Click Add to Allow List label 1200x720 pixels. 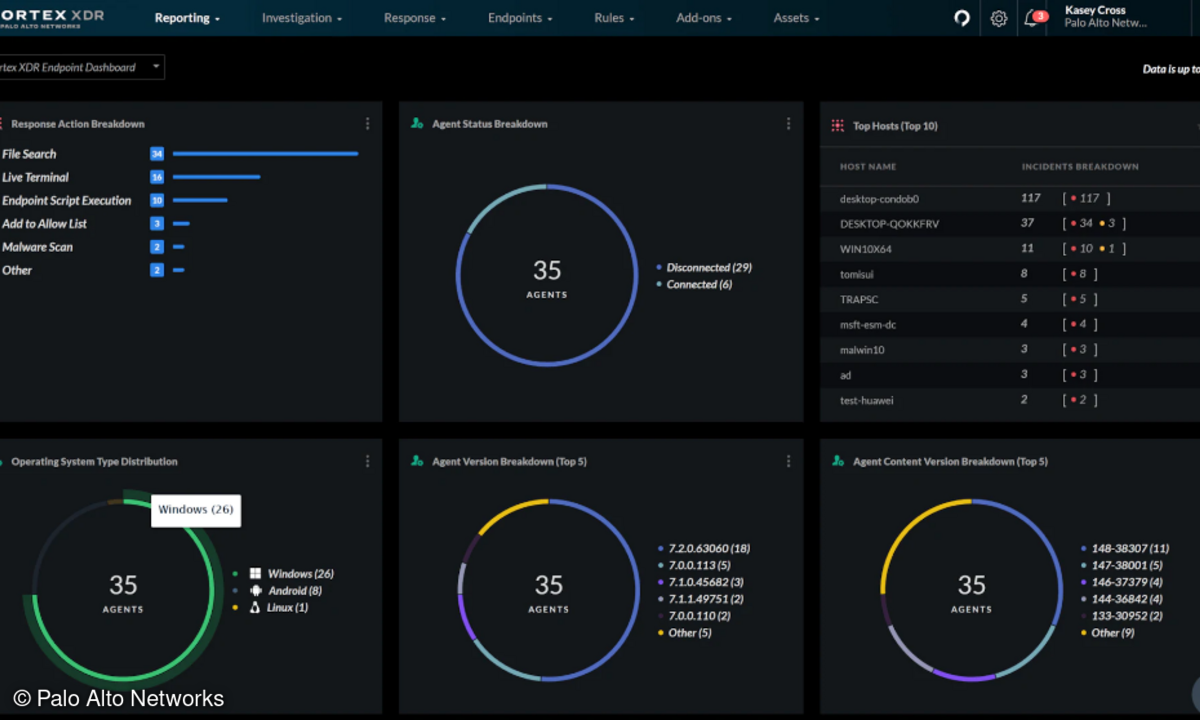coord(44,224)
